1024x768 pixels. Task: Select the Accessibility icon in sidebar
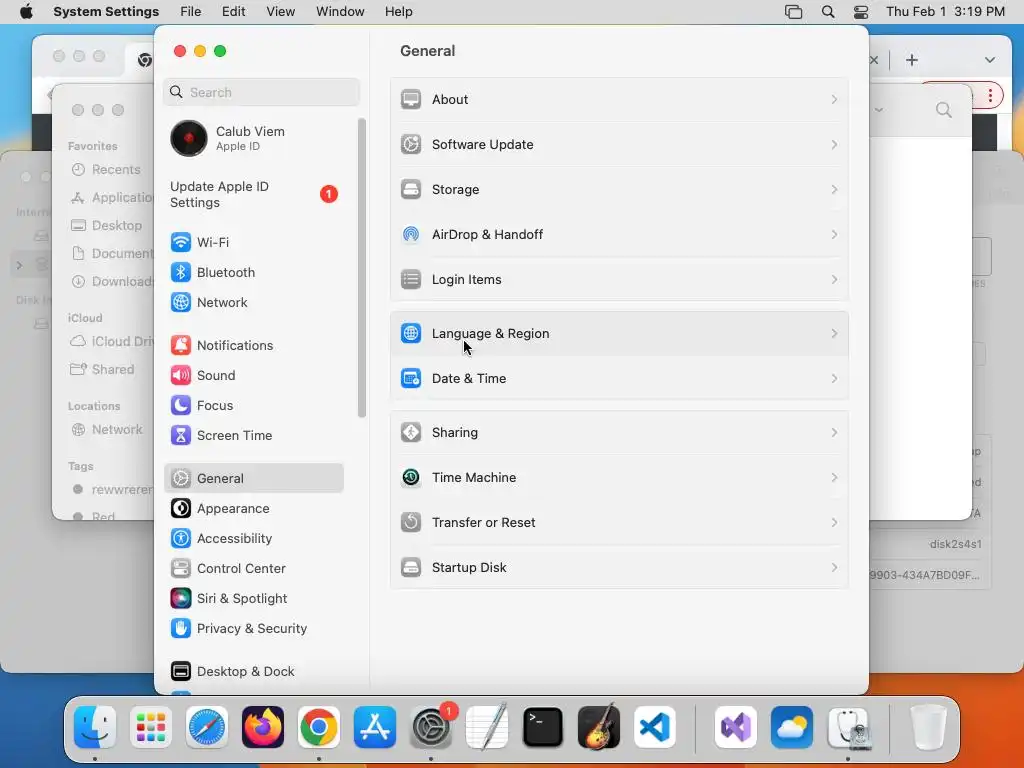(x=181, y=539)
